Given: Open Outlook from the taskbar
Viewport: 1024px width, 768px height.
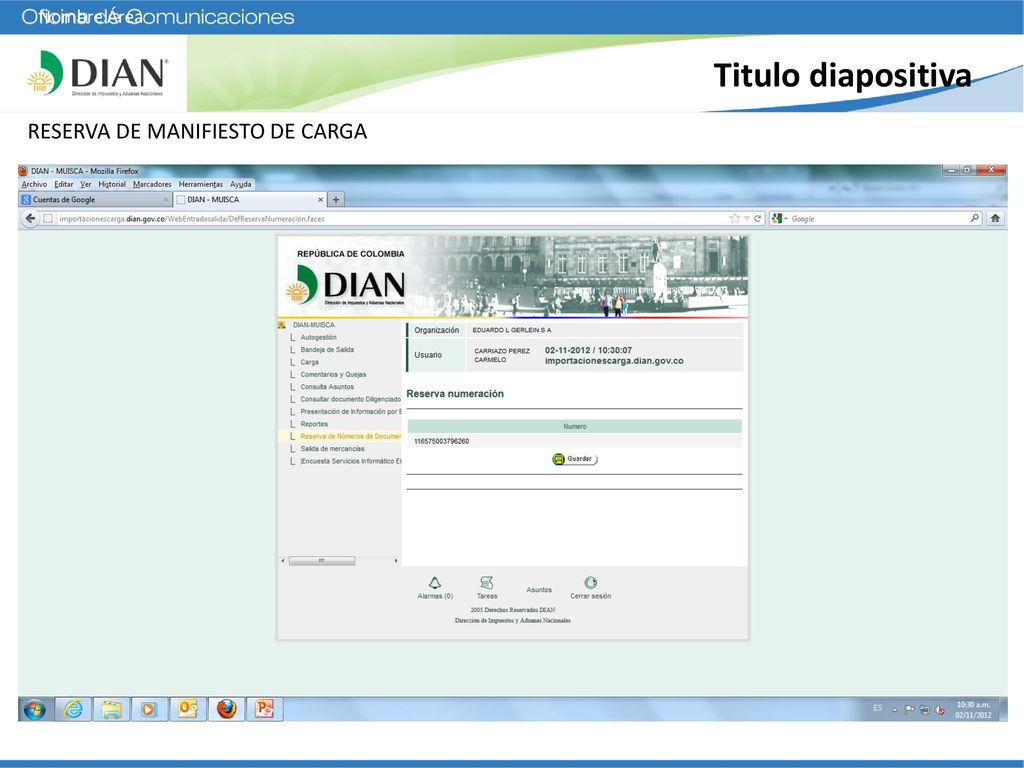Looking at the screenshot, I should click(187, 709).
